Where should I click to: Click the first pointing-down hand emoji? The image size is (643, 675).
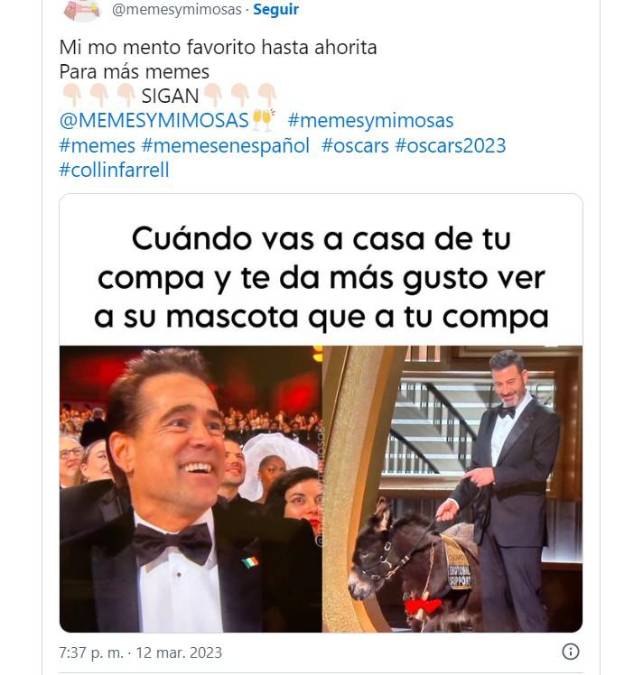(x=72, y=96)
